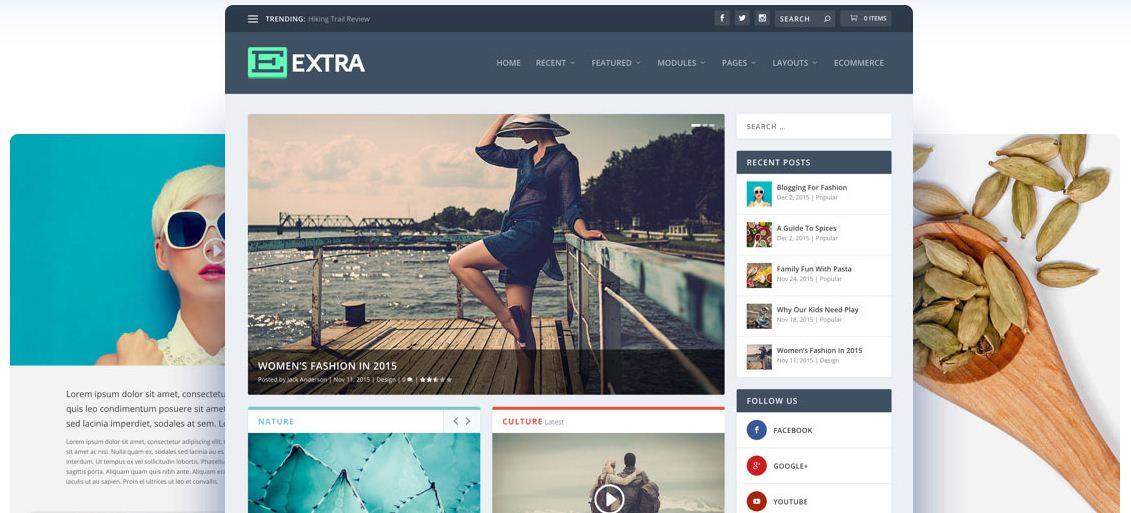1131x513 pixels.
Task: Open the Facebook icon in top bar
Action: click(721, 18)
